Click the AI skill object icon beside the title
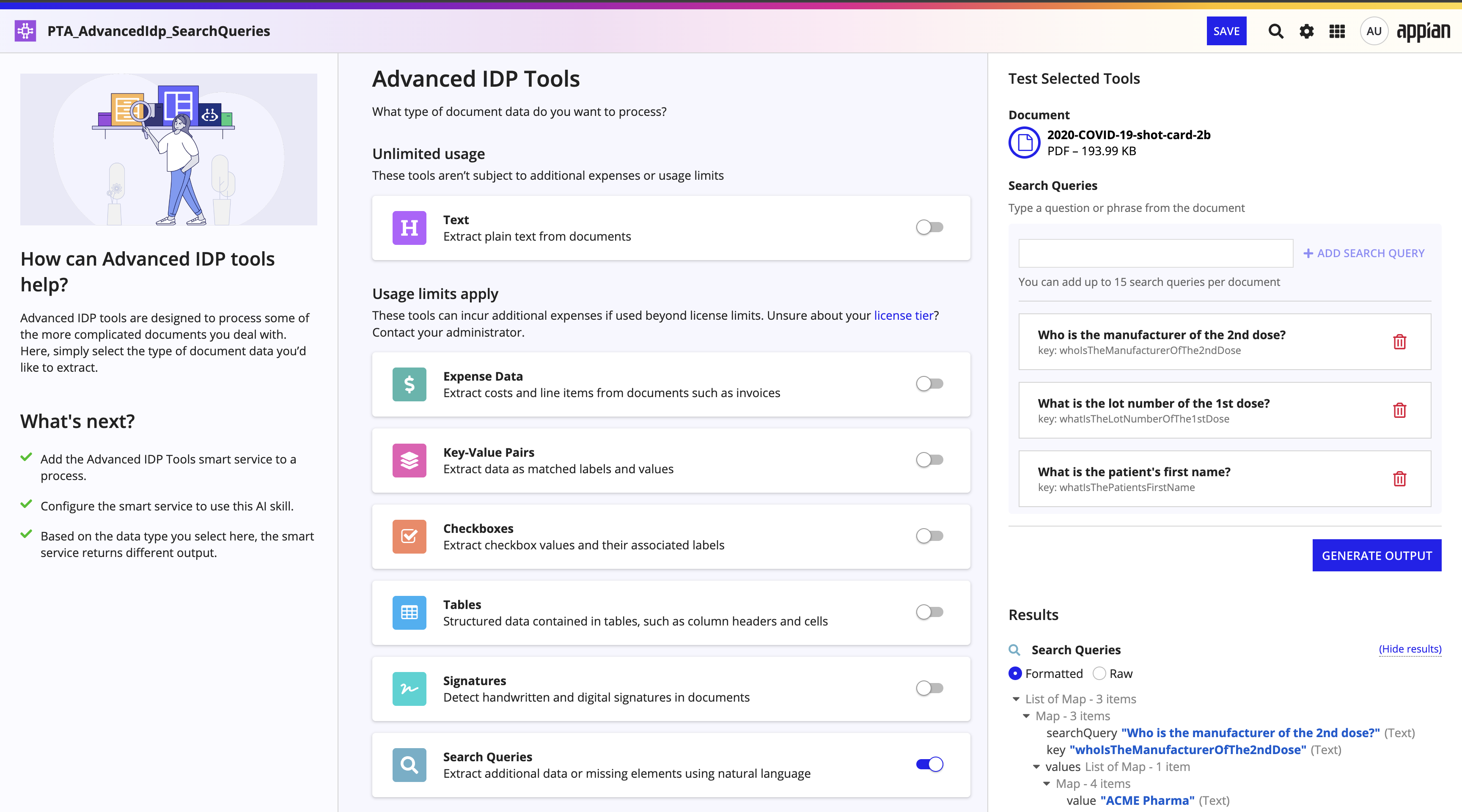 [x=25, y=30]
